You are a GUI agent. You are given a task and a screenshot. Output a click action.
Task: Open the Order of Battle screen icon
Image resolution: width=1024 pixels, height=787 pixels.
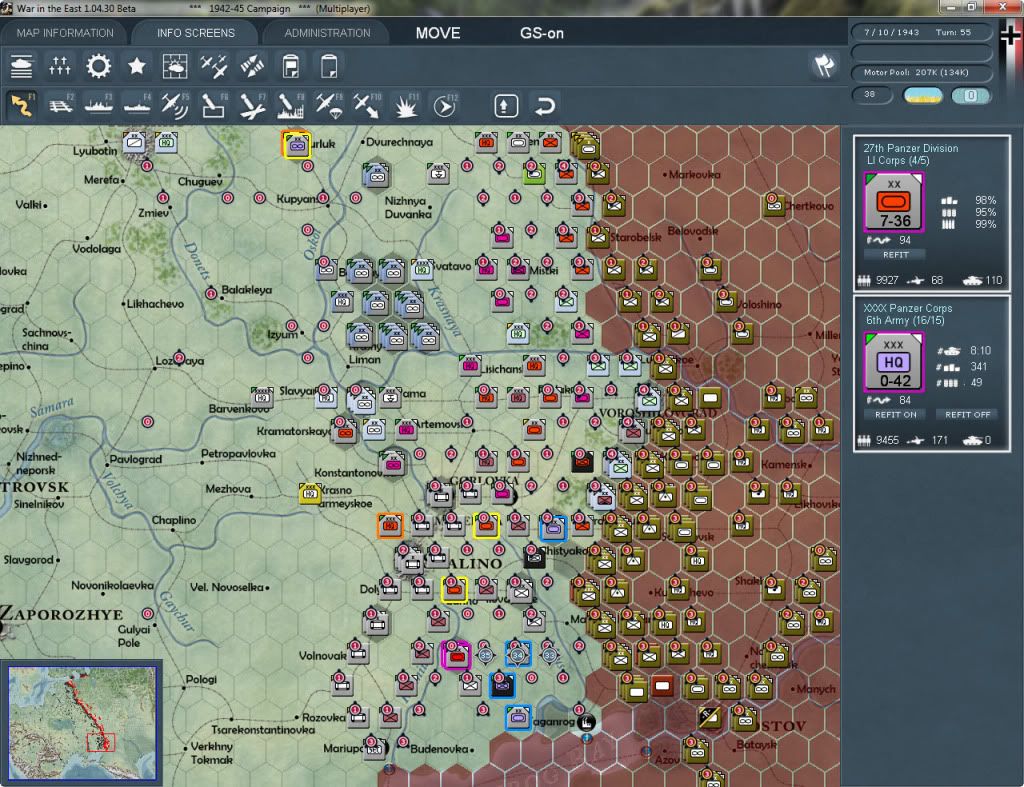click(22, 66)
